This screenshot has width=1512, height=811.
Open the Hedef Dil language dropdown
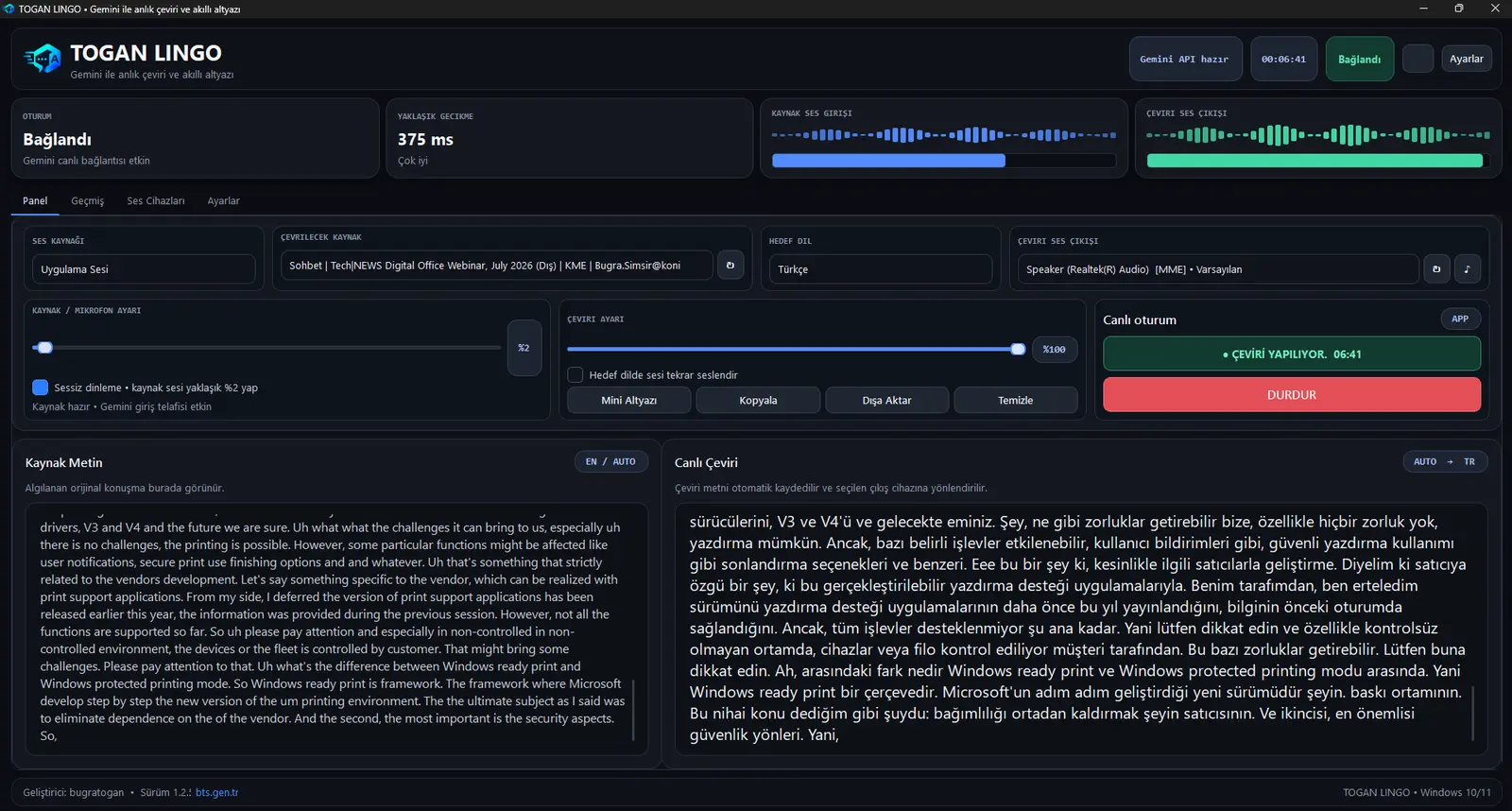click(880, 269)
